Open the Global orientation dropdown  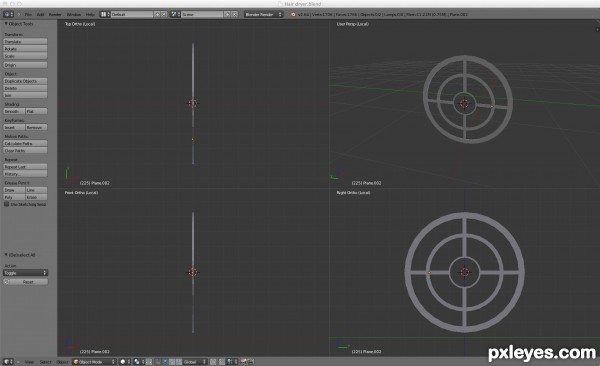tap(195, 361)
